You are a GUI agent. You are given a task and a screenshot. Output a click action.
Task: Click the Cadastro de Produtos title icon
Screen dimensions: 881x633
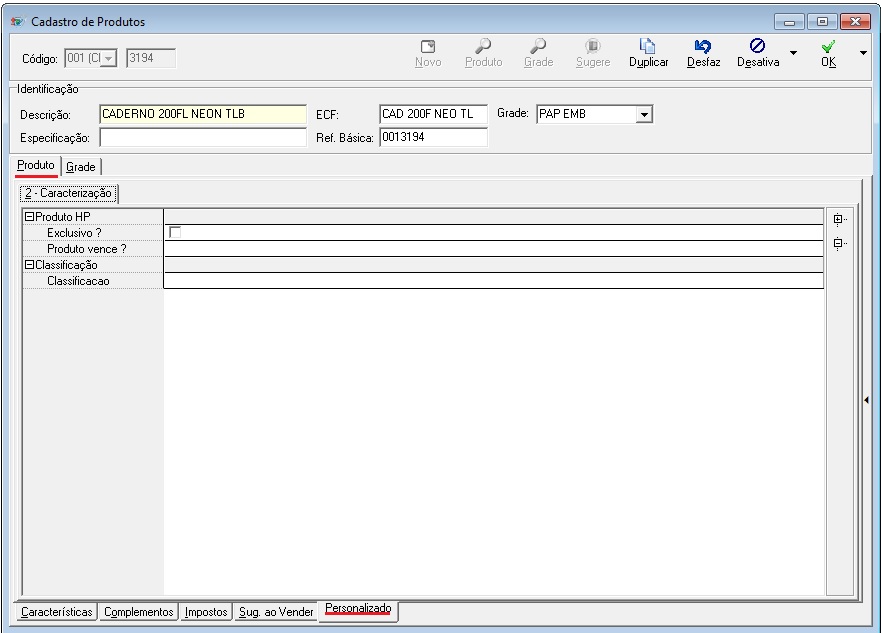[17, 22]
